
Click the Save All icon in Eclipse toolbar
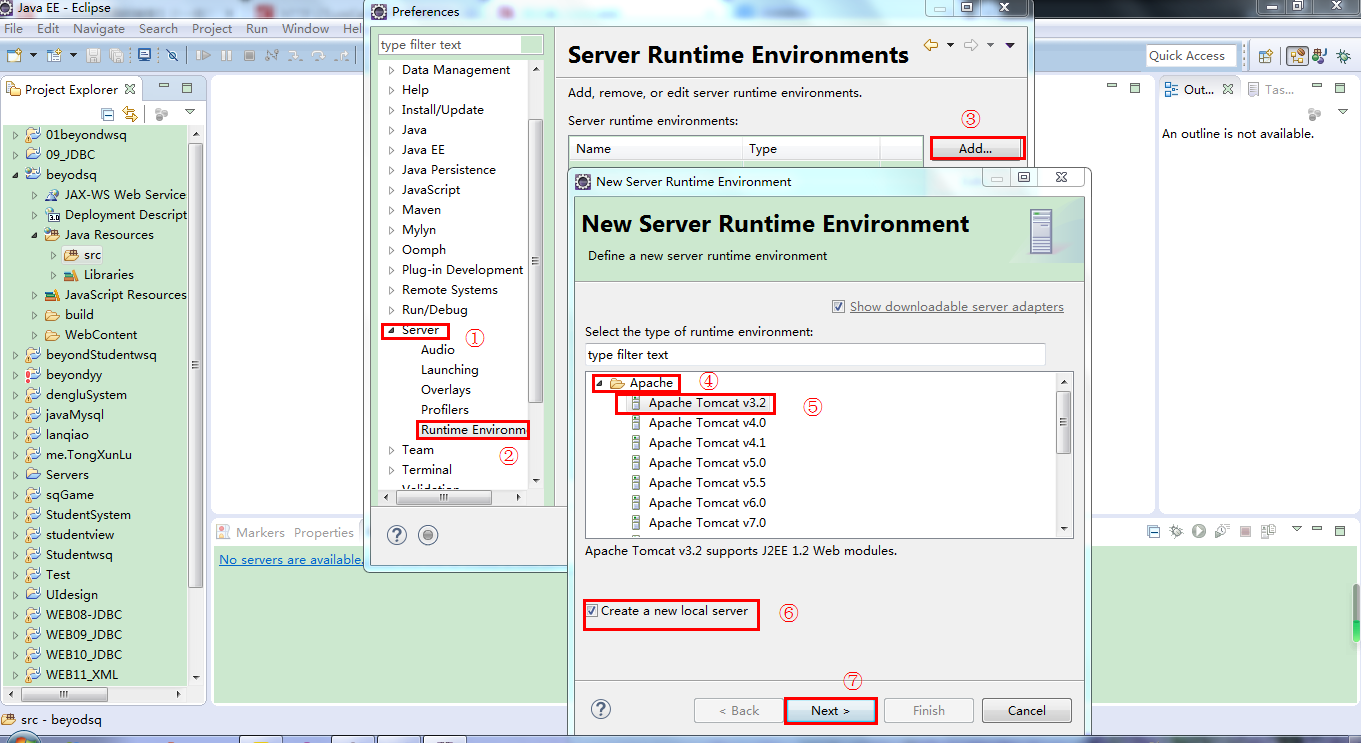coord(116,56)
